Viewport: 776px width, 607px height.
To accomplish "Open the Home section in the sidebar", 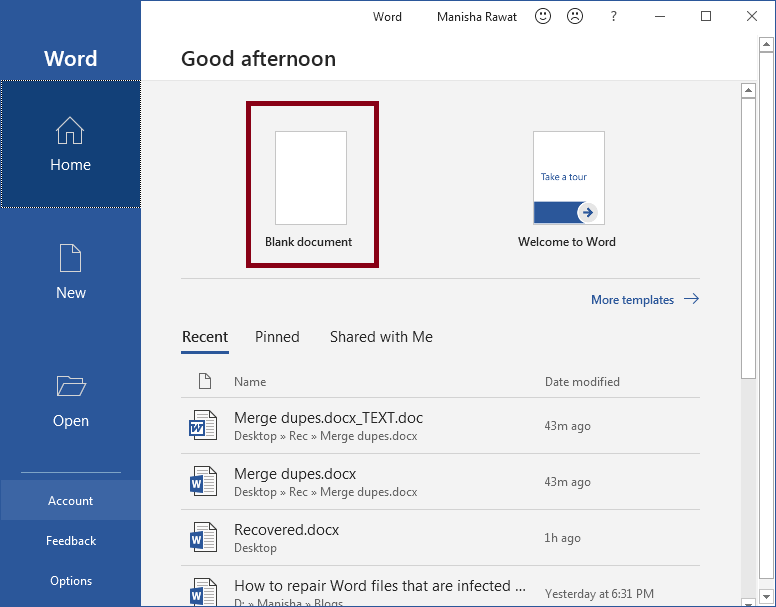I will (x=70, y=144).
